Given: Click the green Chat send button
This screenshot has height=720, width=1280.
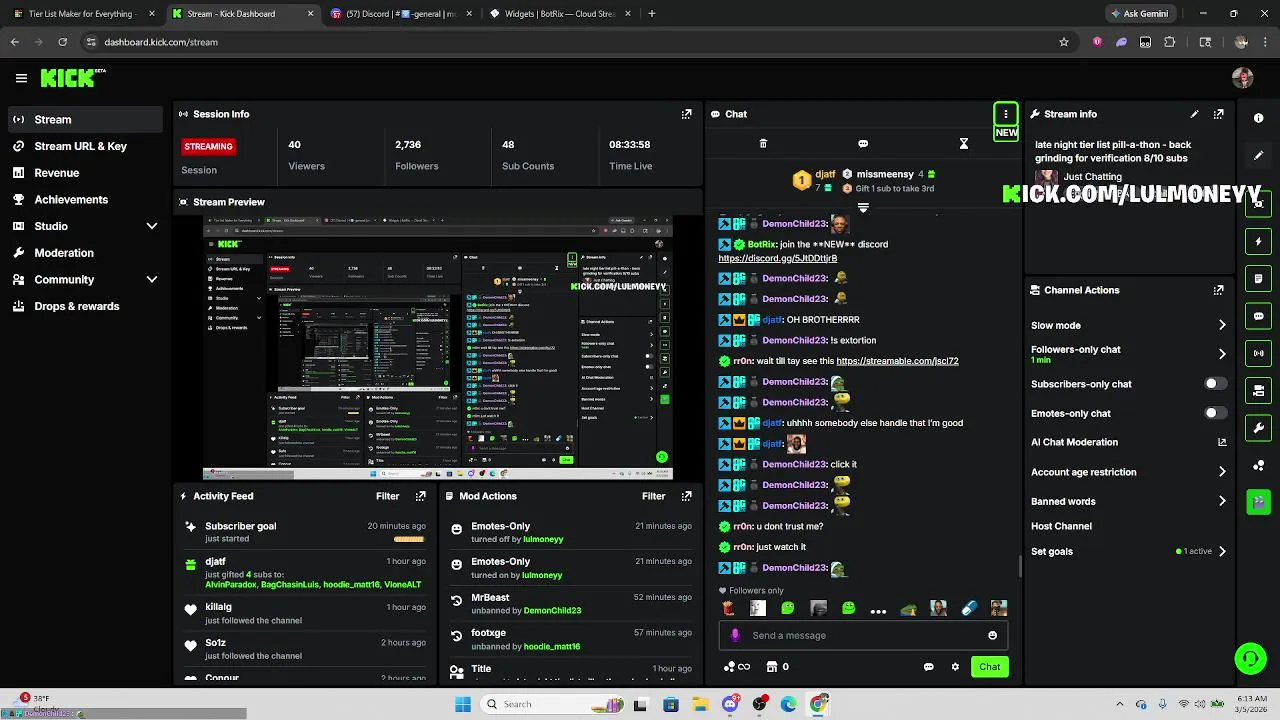Looking at the screenshot, I should [989, 667].
